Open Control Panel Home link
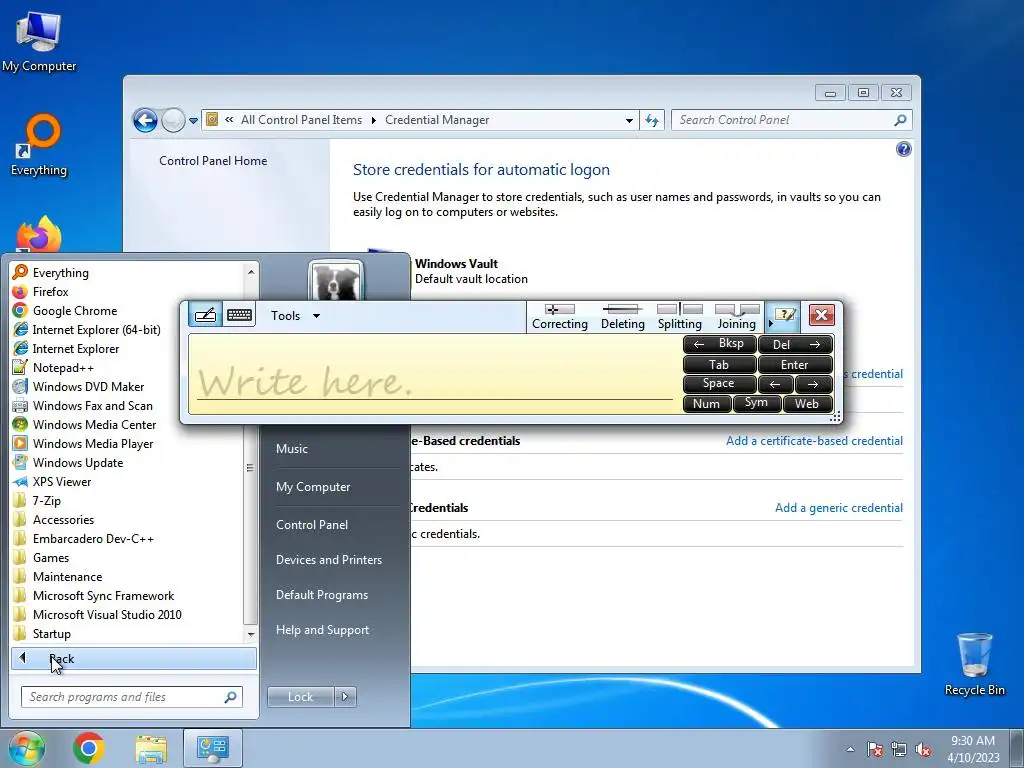Image resolution: width=1024 pixels, height=768 pixels. (x=213, y=161)
